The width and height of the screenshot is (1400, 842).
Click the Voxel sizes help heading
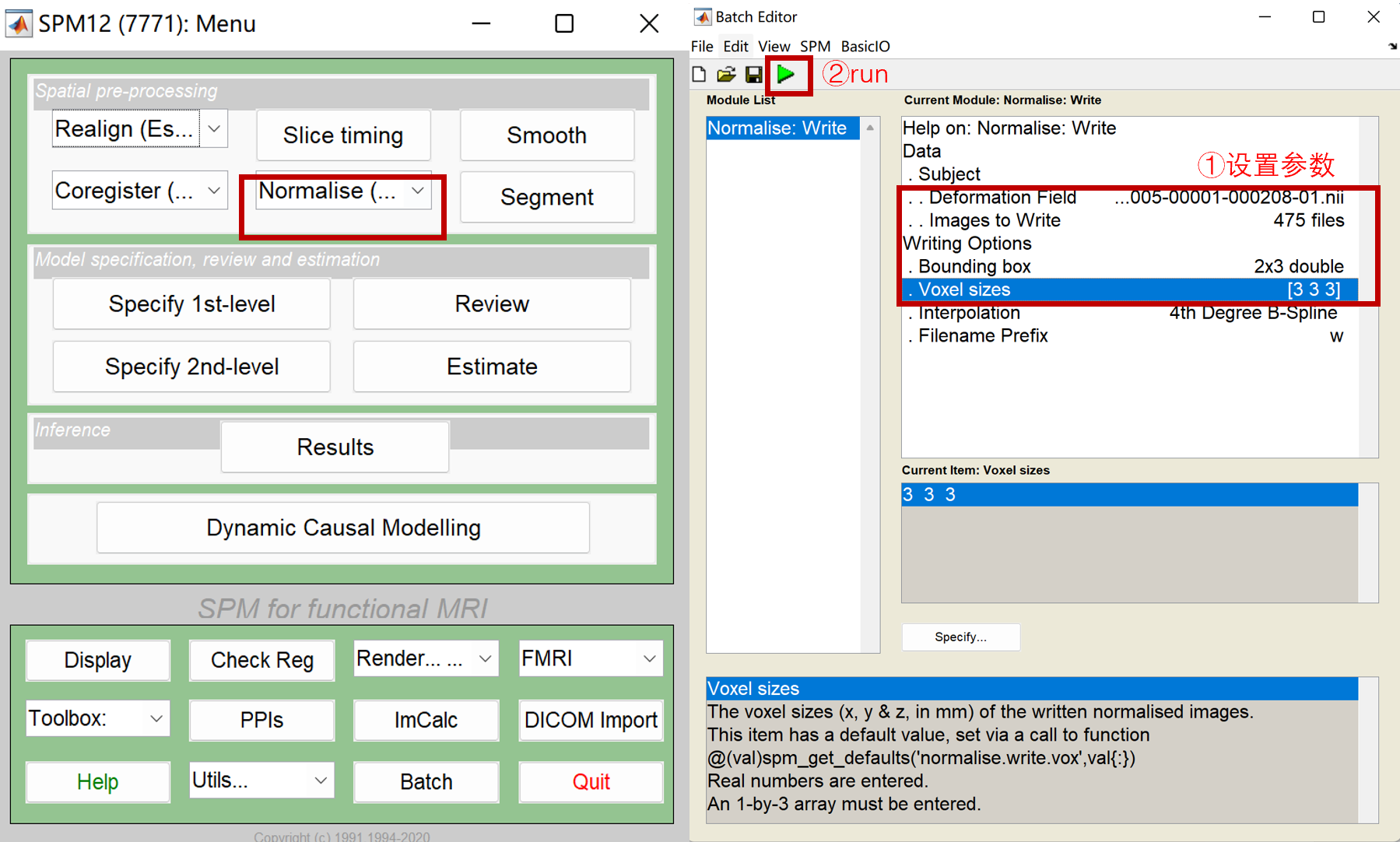(1032, 689)
